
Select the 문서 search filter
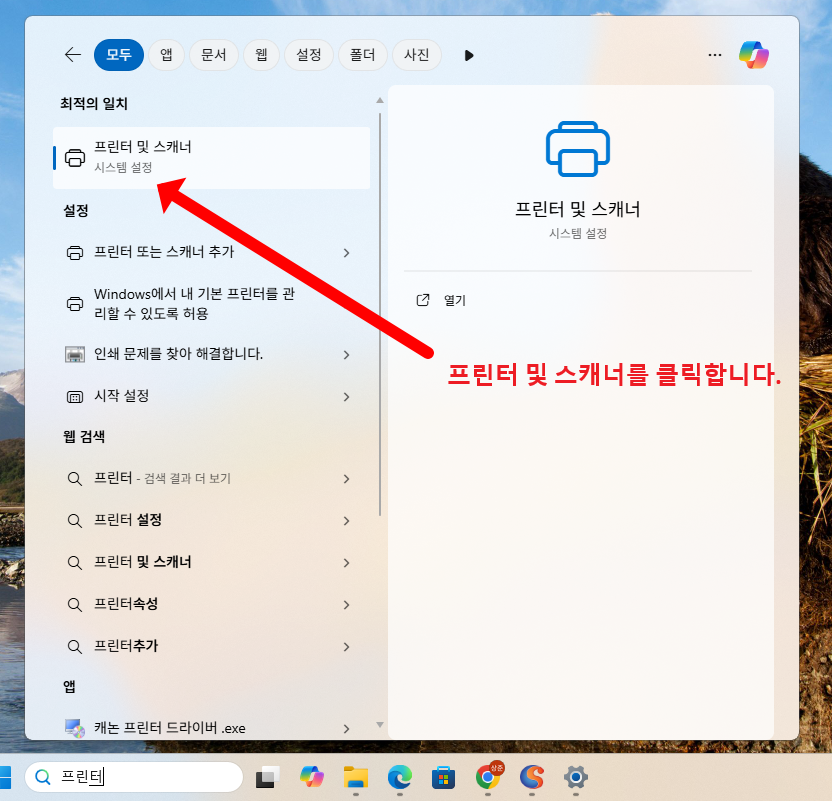[x=213, y=55]
